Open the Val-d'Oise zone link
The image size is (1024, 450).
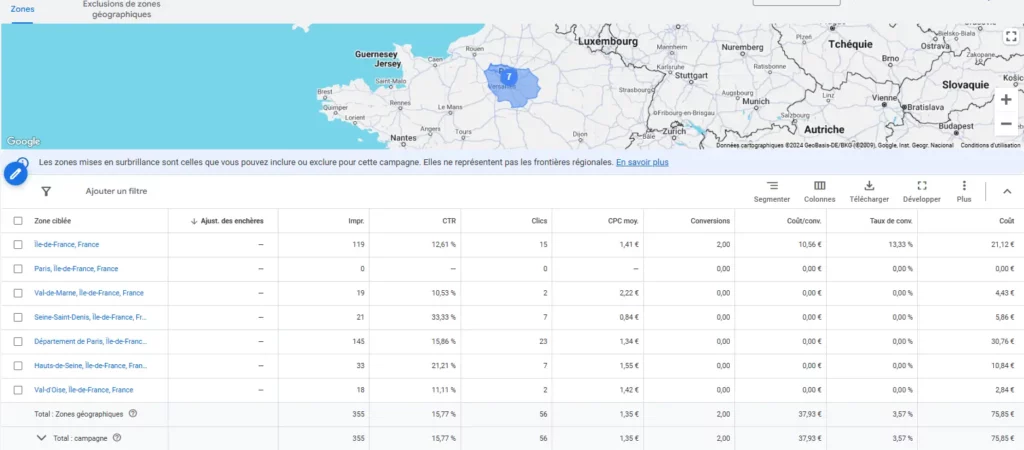(84, 390)
